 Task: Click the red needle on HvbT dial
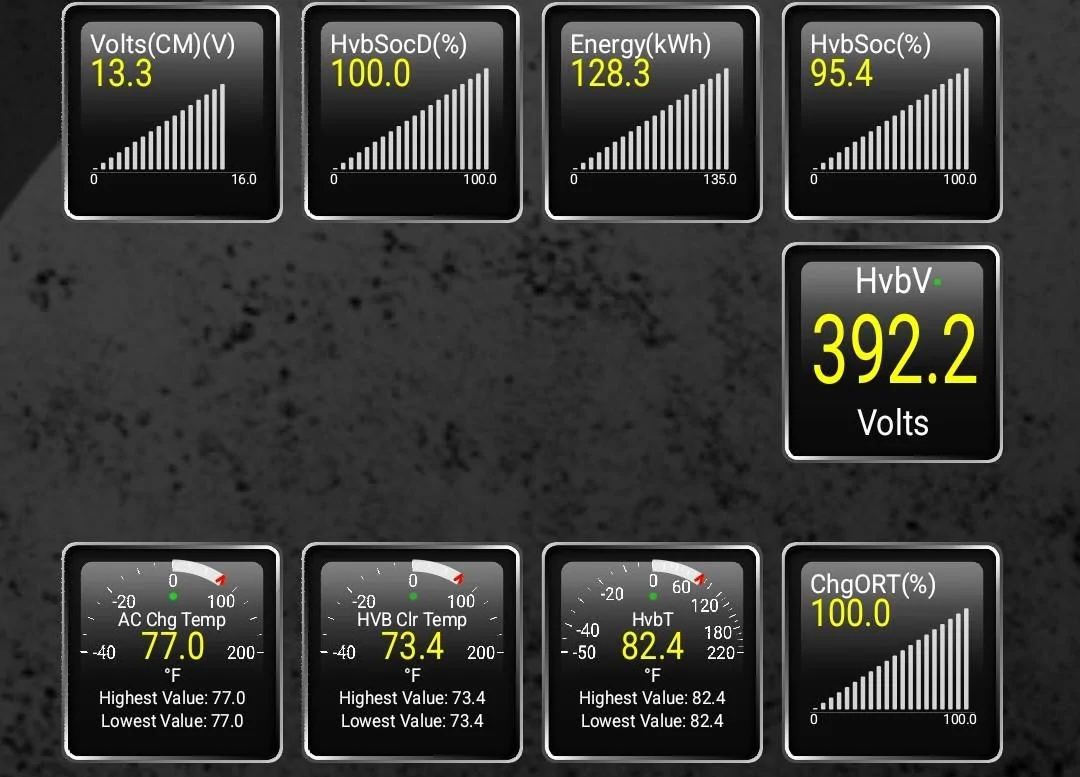coord(700,579)
